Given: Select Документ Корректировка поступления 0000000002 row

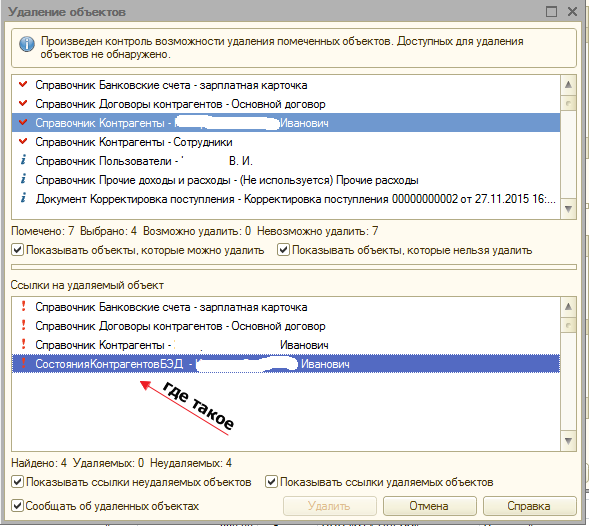Looking at the screenshot, I should [286, 199].
